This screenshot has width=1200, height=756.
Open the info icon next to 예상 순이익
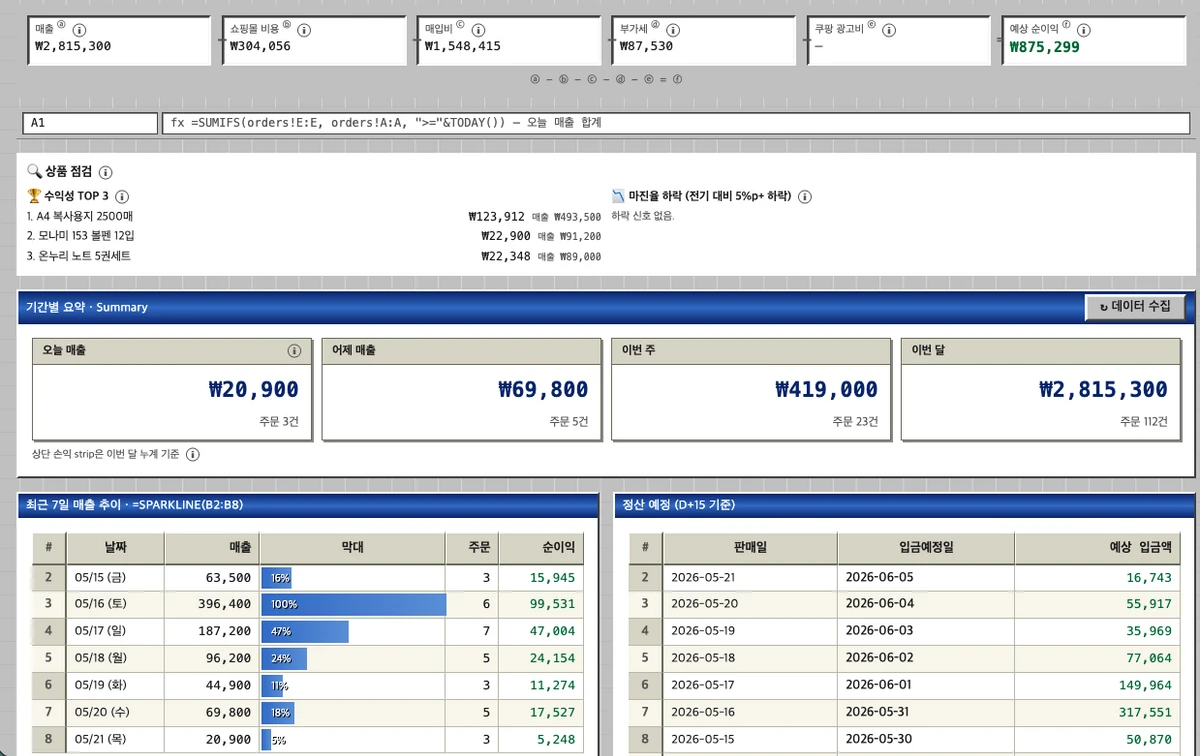[1084, 30]
